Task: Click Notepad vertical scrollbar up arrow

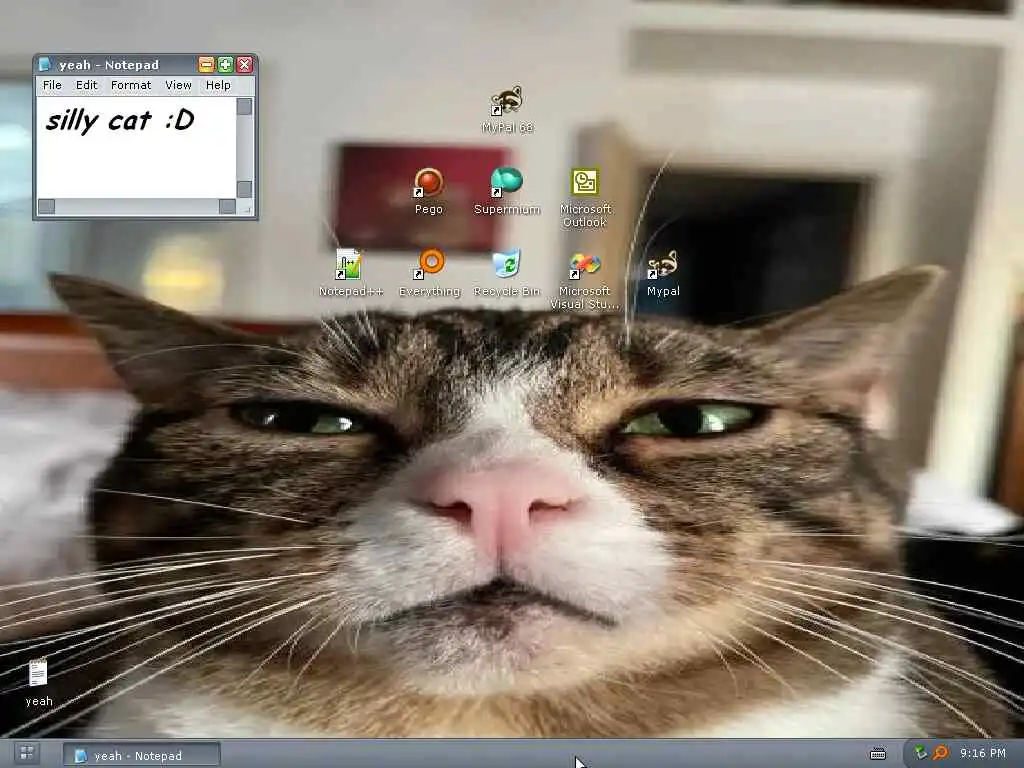Action: click(244, 106)
